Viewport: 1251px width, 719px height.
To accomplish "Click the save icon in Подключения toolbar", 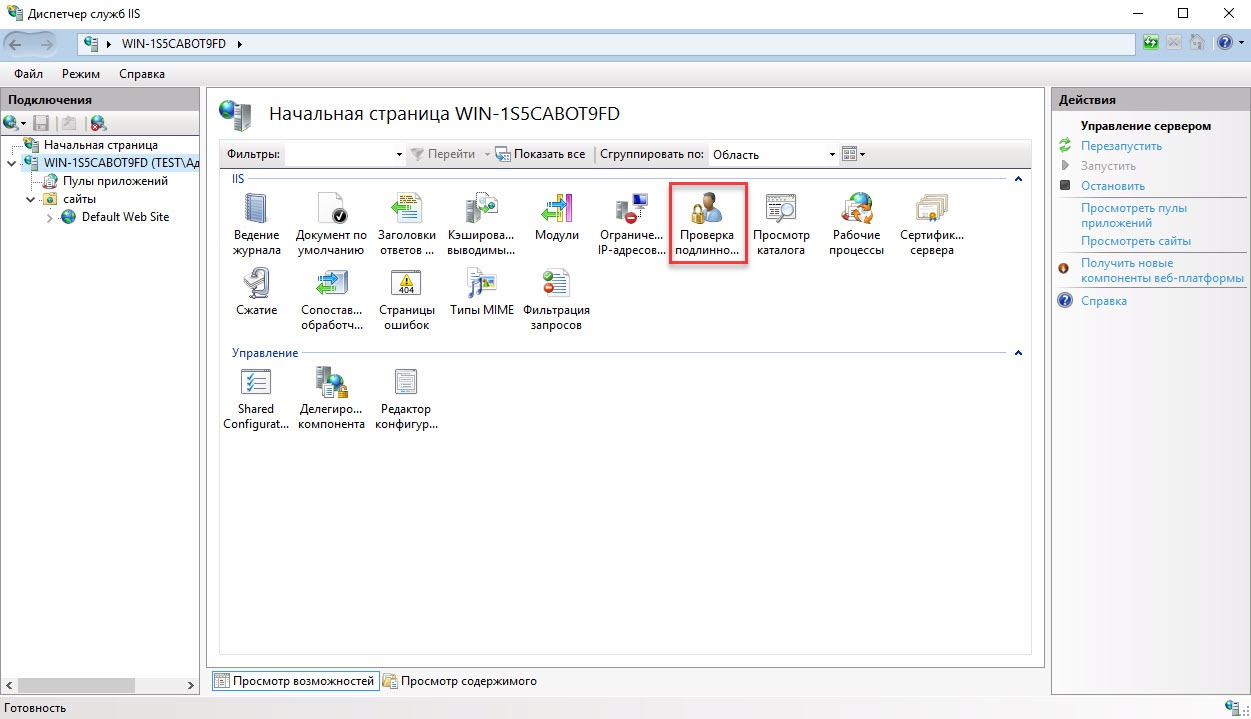I will pos(41,123).
